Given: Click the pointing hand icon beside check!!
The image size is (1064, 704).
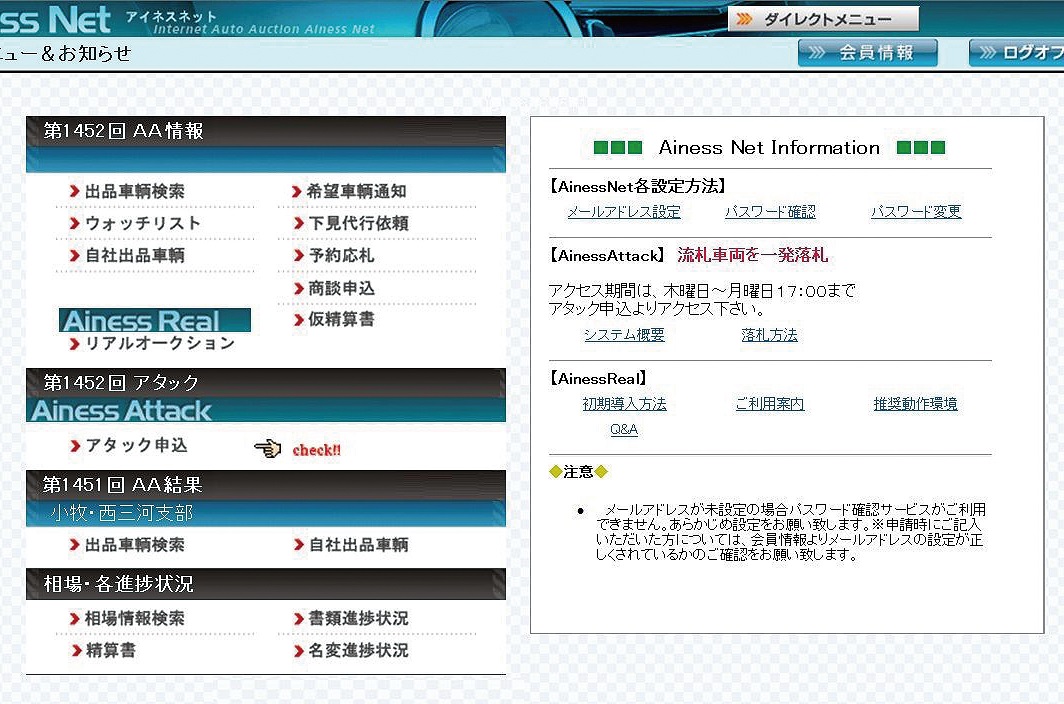Looking at the screenshot, I should (268, 449).
